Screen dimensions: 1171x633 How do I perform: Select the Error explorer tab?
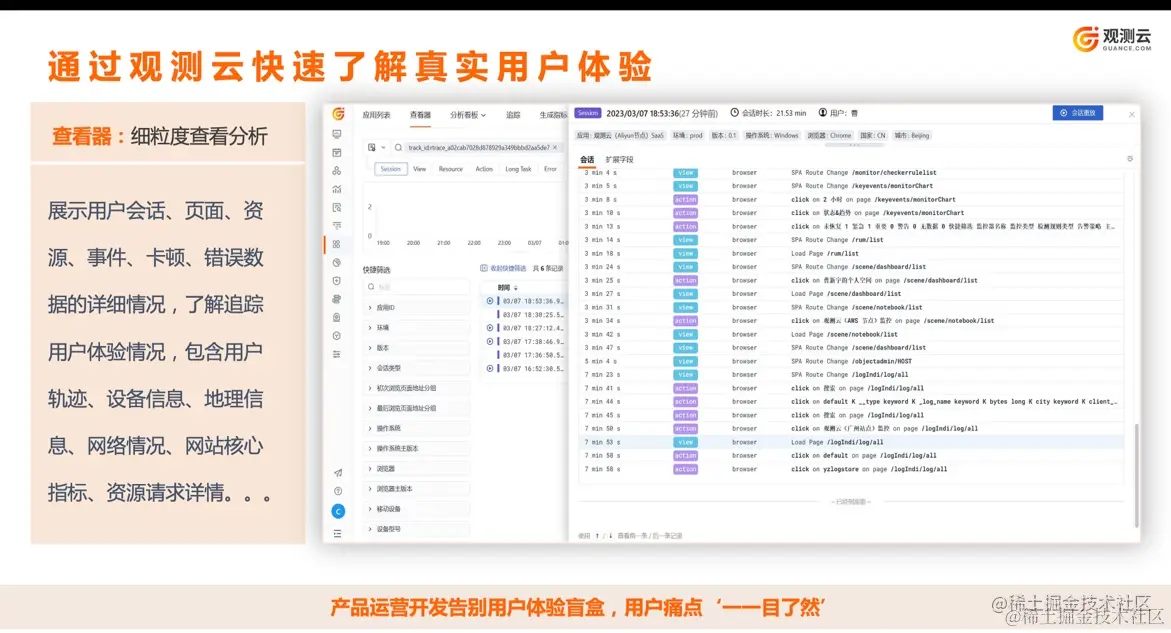tap(550, 169)
